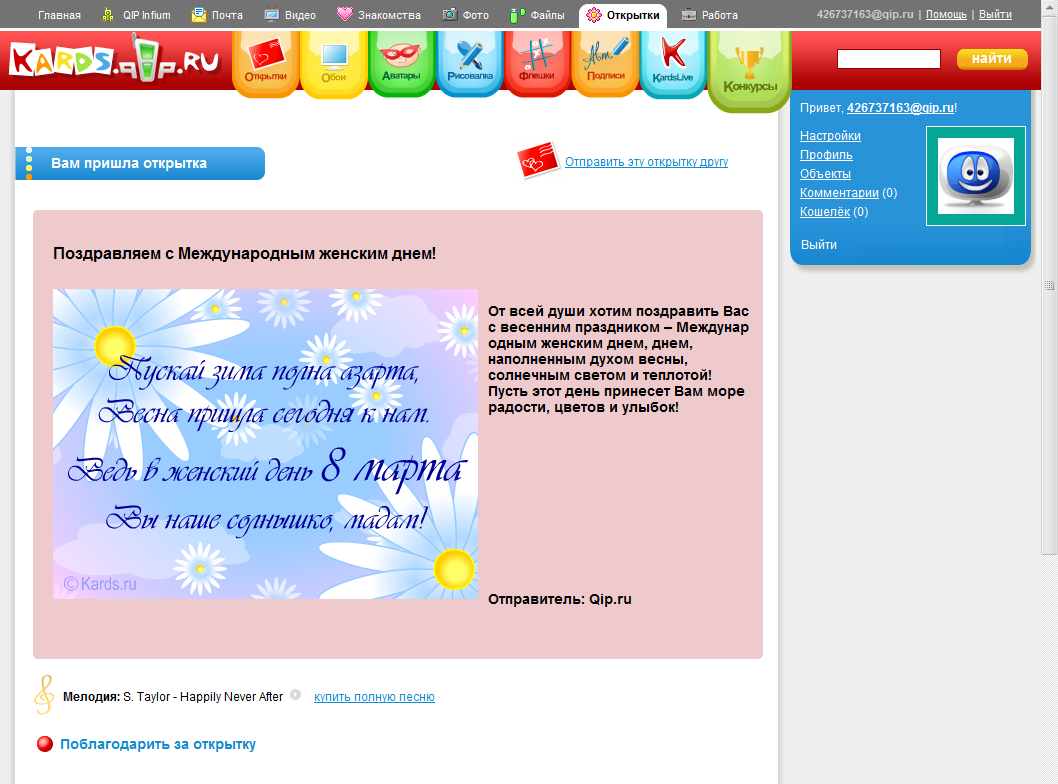Open the Аватары avatars icon

[x=401, y=63]
